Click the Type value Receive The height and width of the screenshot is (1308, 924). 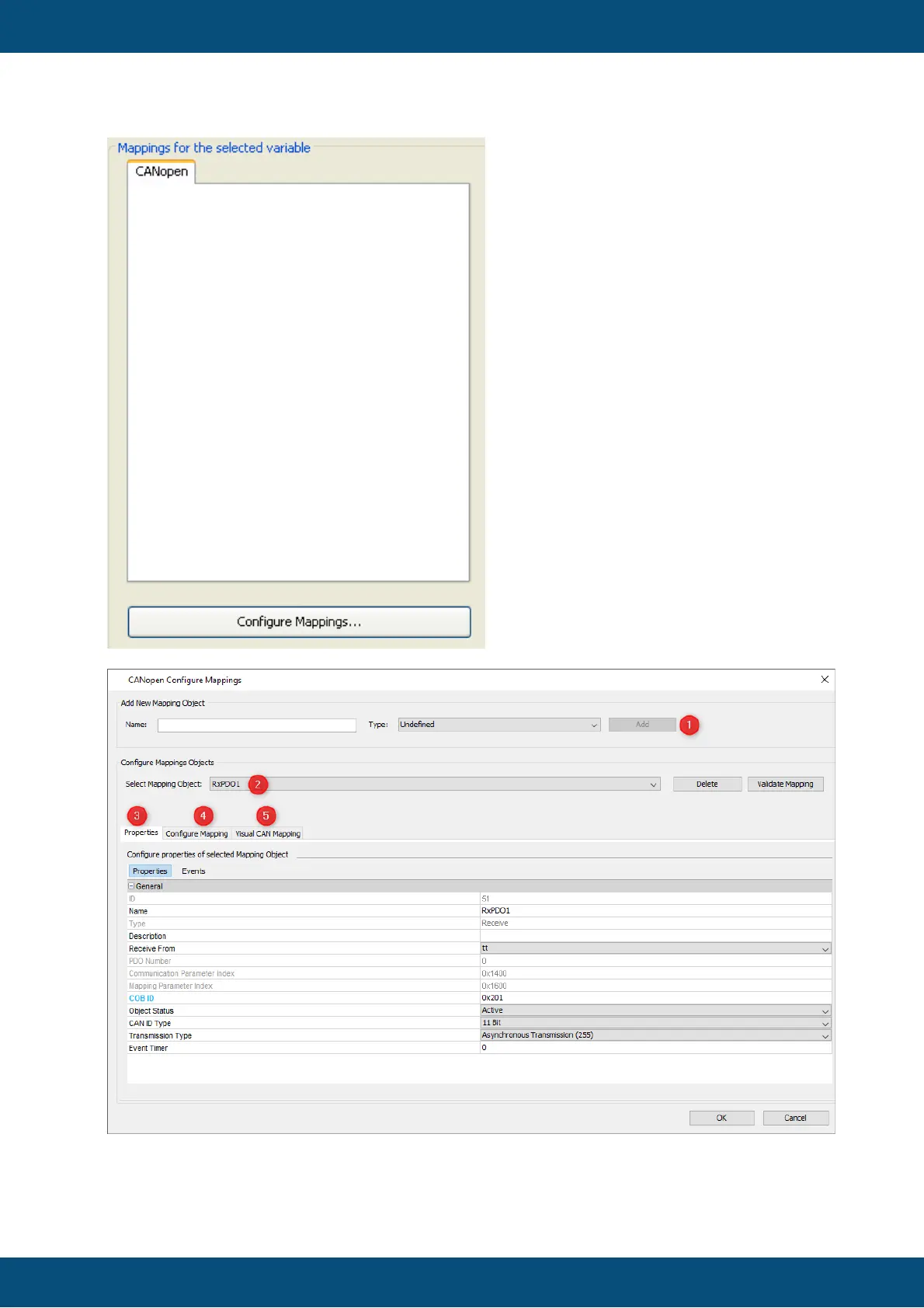[x=495, y=924]
